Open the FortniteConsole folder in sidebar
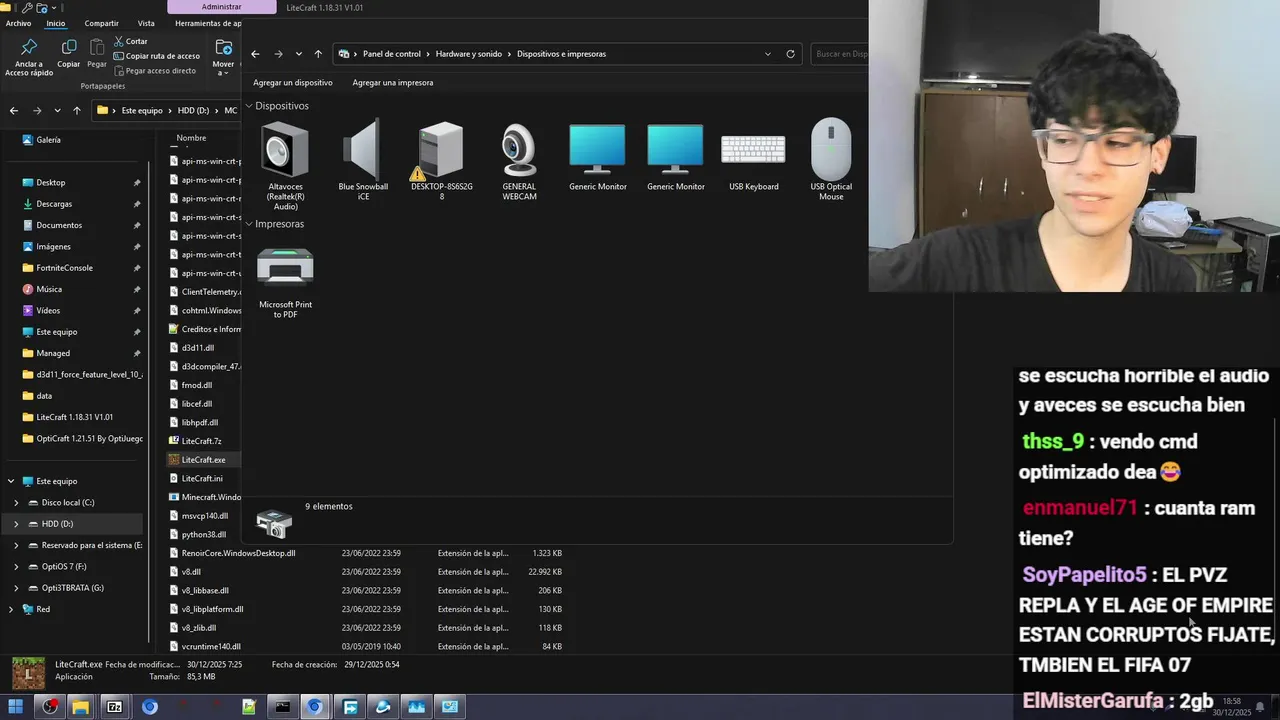 tap(64, 268)
